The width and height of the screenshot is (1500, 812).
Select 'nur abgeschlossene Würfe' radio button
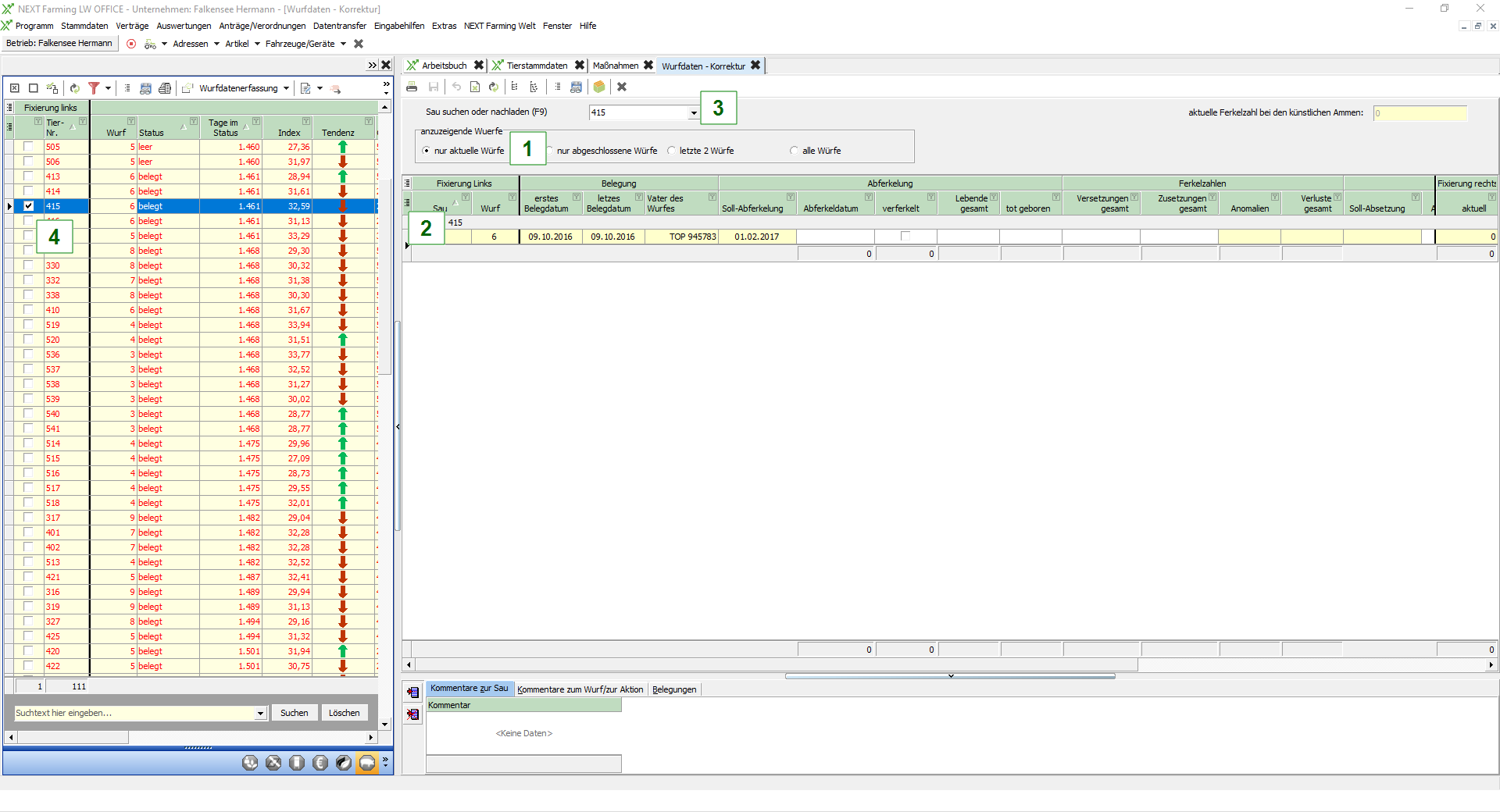coord(550,151)
